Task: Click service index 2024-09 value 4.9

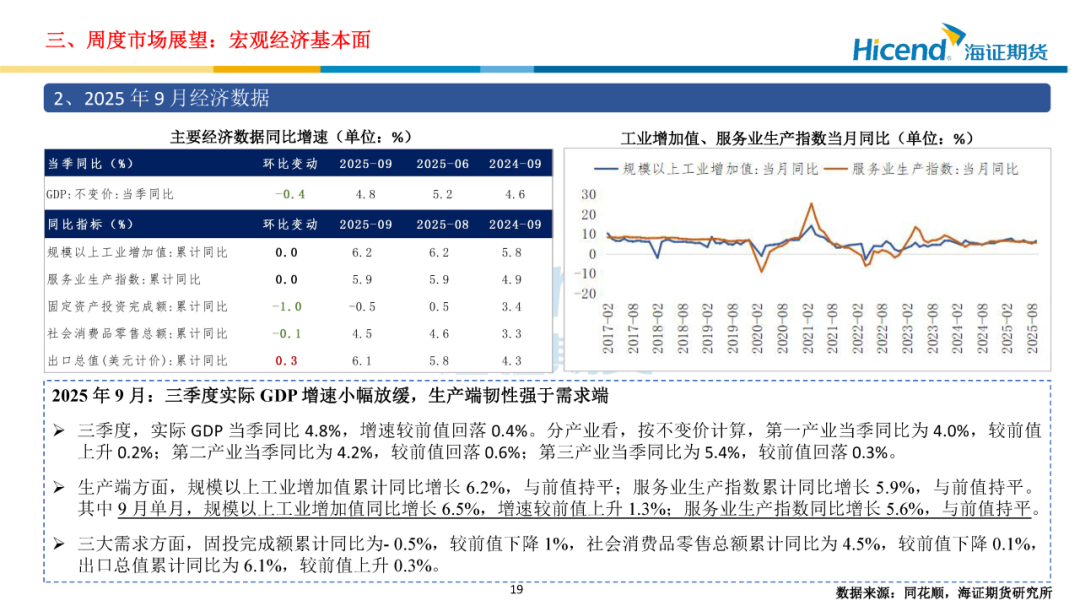Action: (x=512, y=280)
